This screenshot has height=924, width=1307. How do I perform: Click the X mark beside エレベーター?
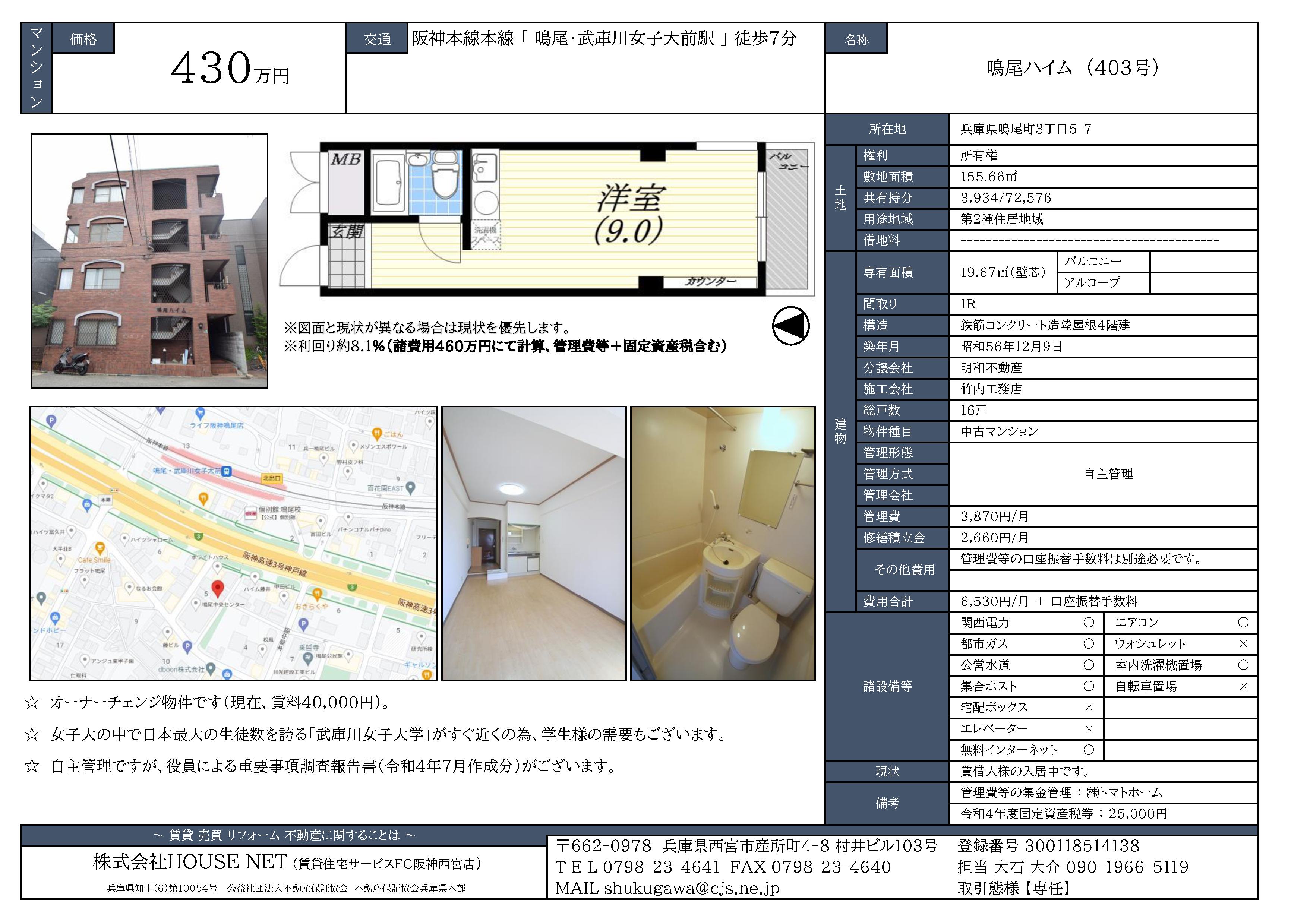pos(1088,729)
